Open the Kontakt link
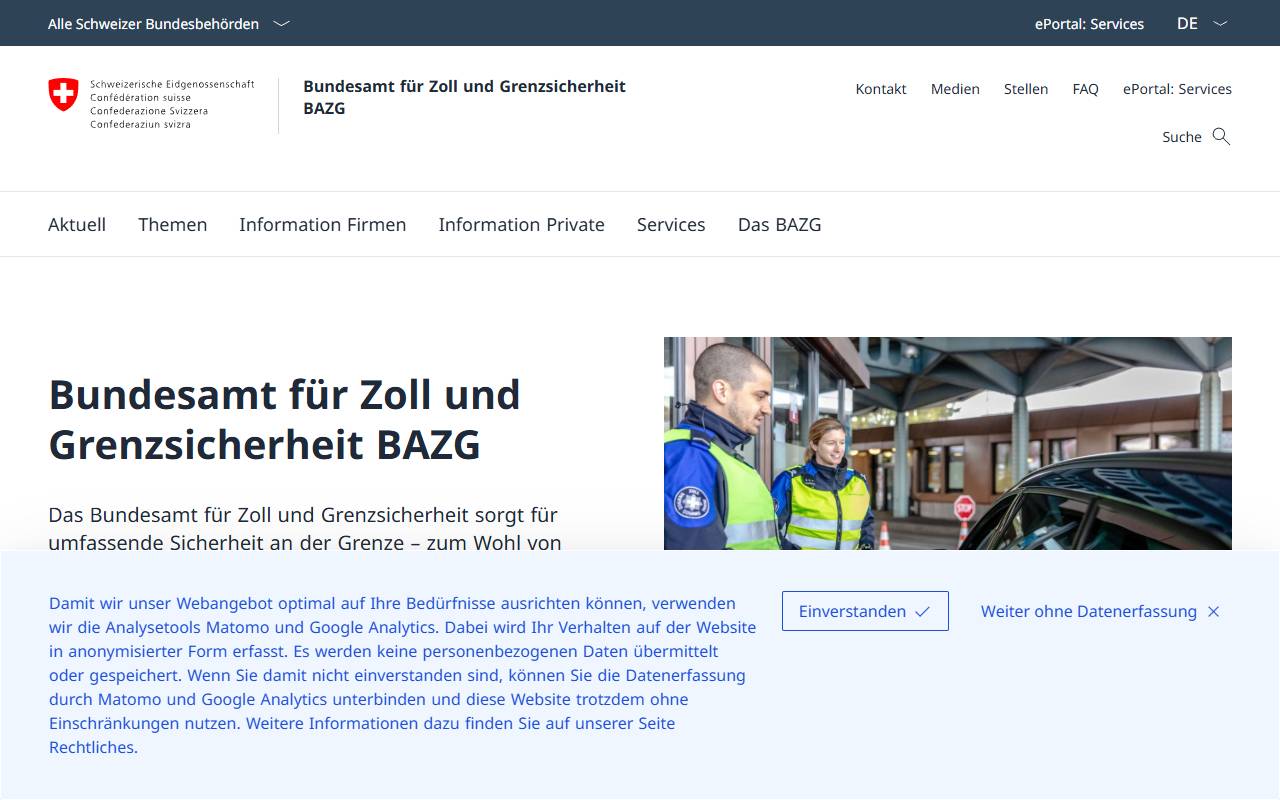Screen dimensions: 1280x800 tap(881, 89)
